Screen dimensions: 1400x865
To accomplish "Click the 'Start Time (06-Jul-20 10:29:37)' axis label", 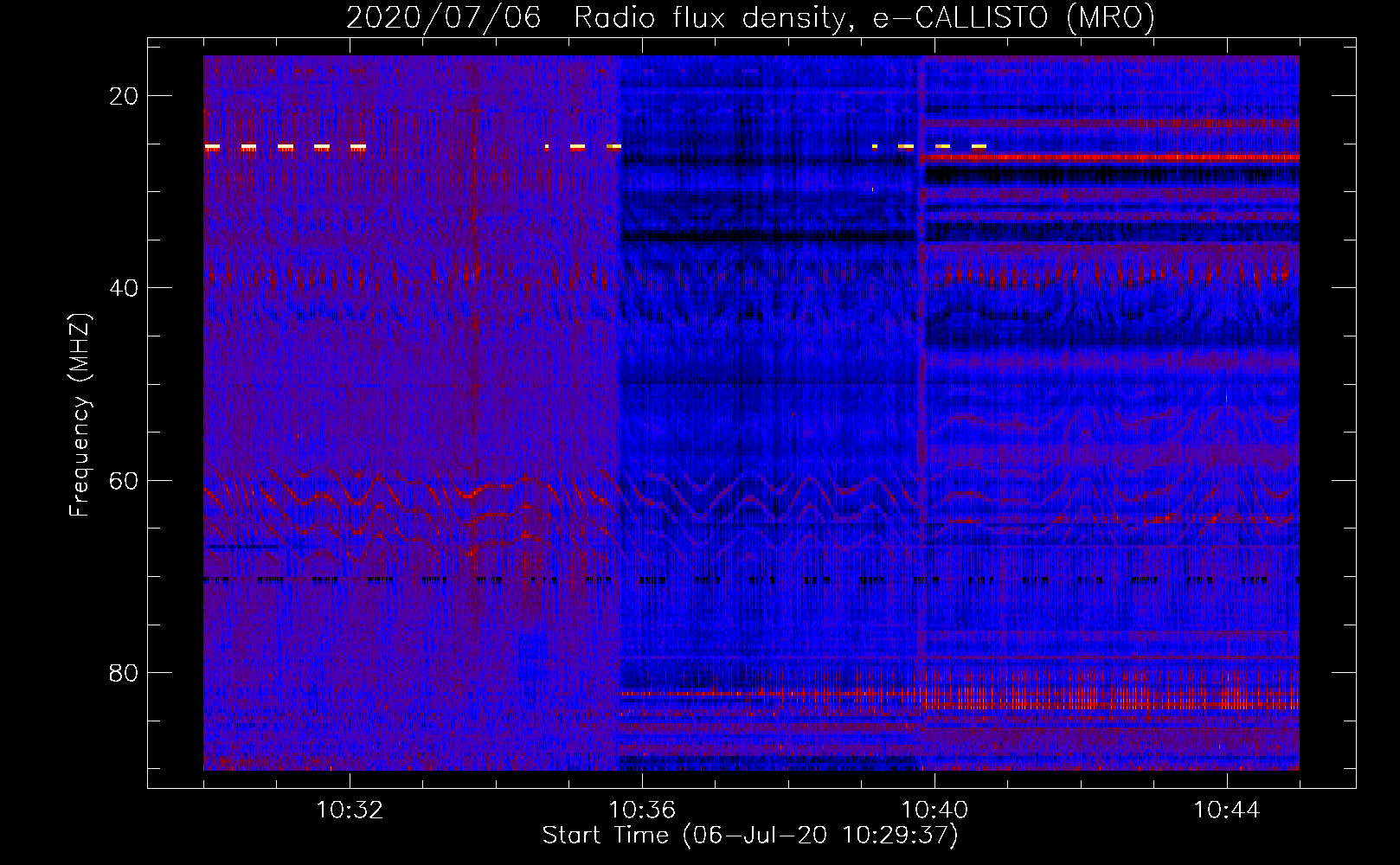I will pos(750,836).
